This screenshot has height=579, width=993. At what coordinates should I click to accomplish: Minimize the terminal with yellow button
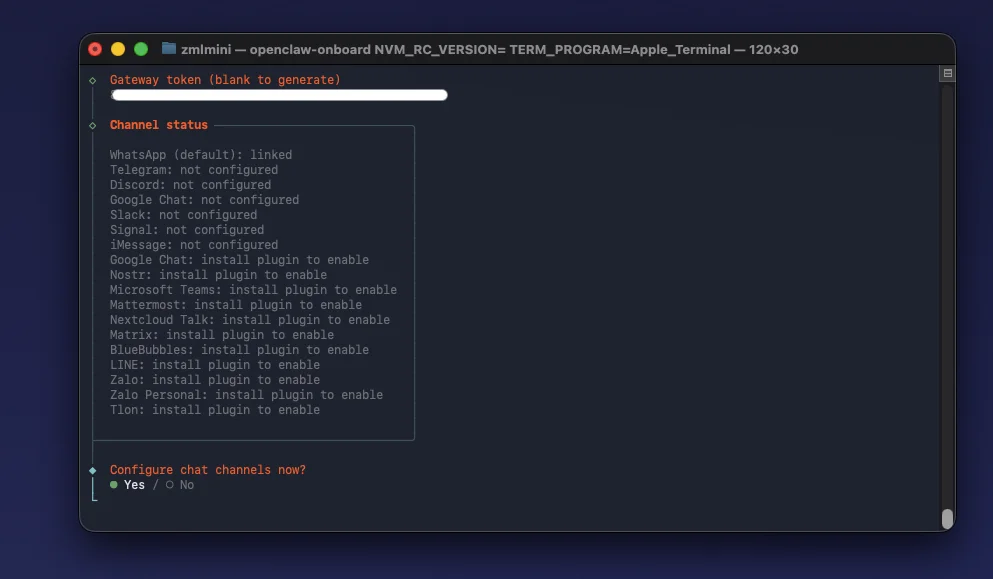[x=118, y=49]
